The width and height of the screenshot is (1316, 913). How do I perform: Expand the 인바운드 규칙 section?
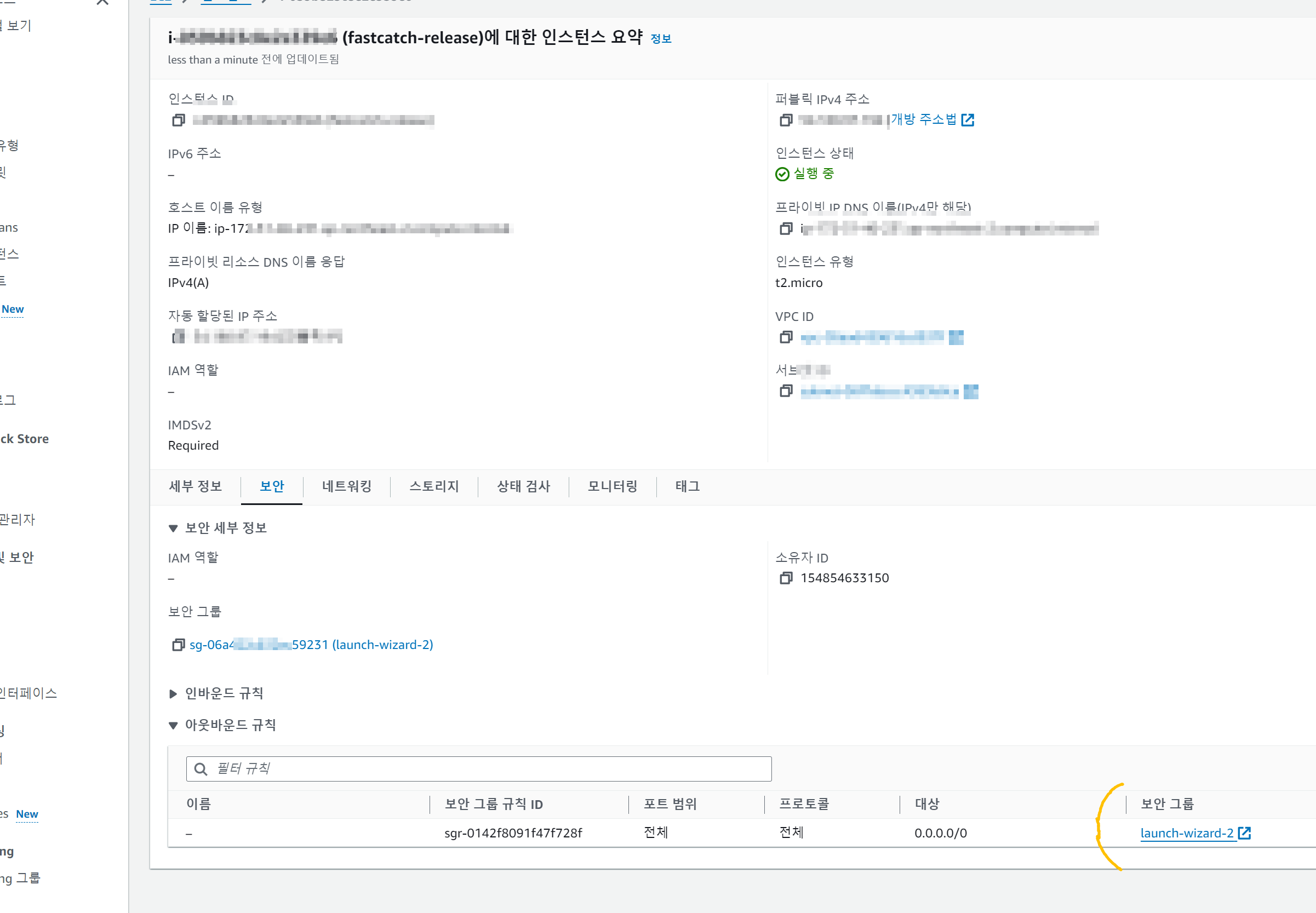(173, 694)
